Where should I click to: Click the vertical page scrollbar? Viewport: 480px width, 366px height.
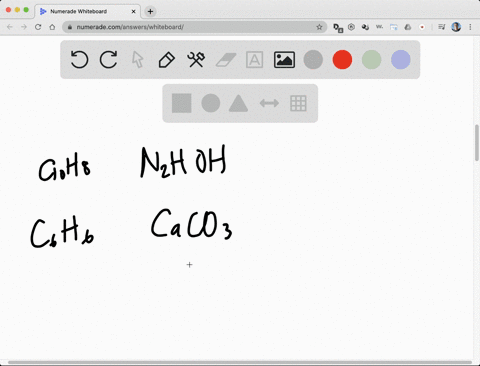pyautogui.click(x=477, y=143)
